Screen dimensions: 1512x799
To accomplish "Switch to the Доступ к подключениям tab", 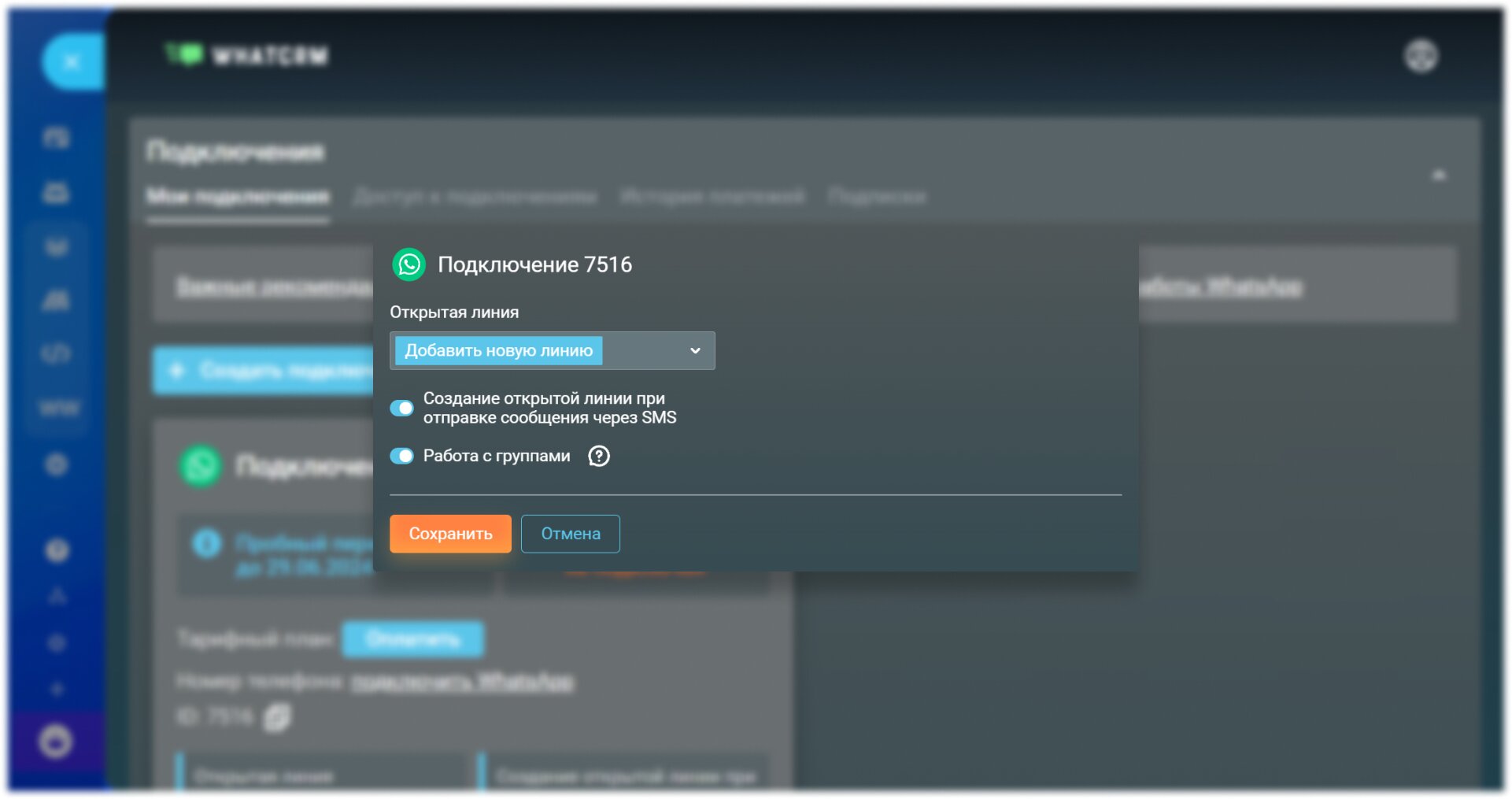I will click(x=475, y=196).
